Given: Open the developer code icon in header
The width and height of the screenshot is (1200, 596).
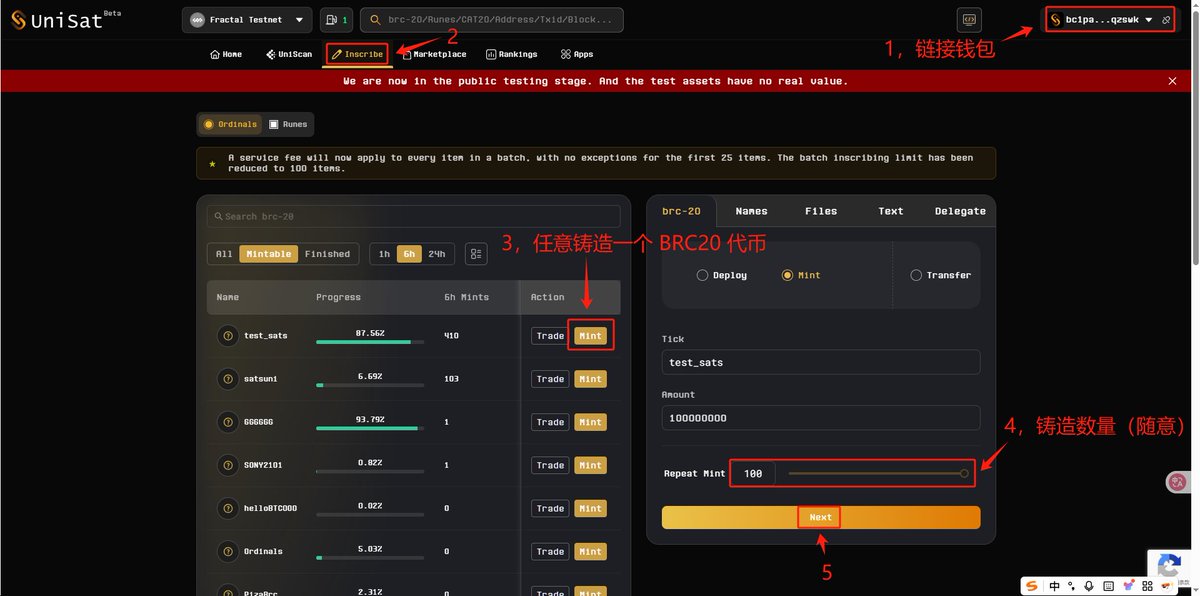Looking at the screenshot, I should tap(968, 20).
